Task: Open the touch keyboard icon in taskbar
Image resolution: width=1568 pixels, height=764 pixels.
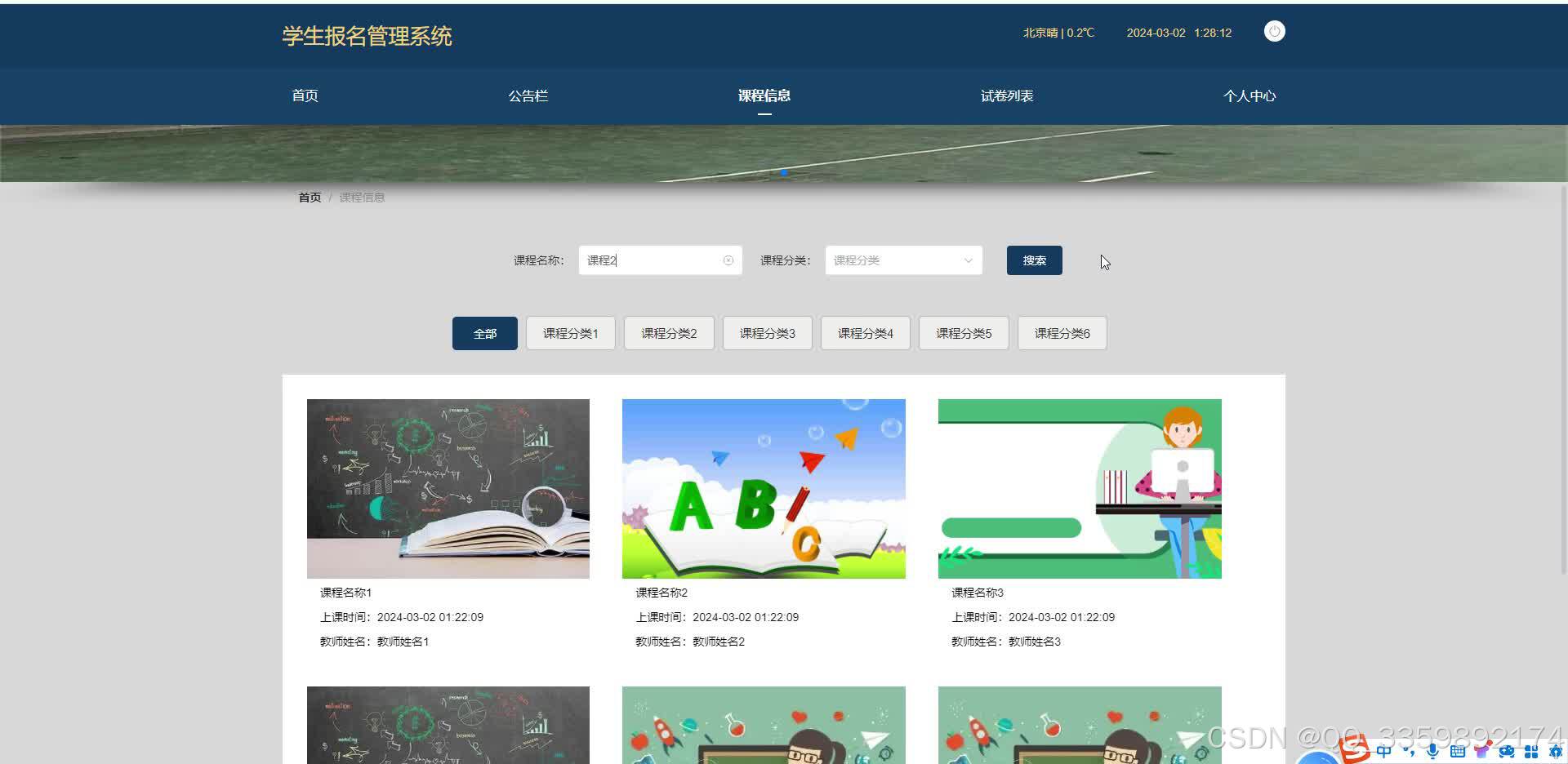Action: [x=1458, y=751]
